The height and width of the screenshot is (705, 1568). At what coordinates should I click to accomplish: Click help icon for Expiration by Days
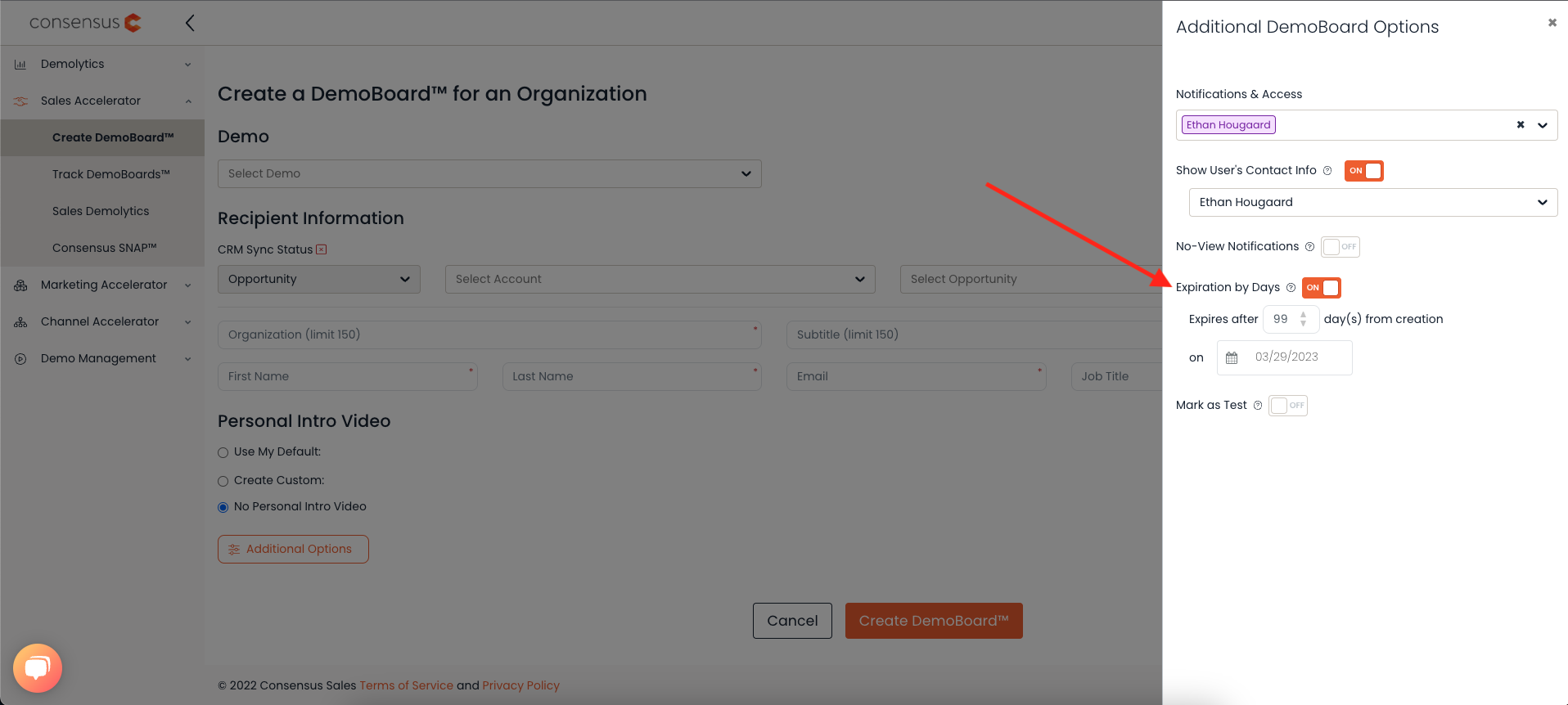point(1291,288)
